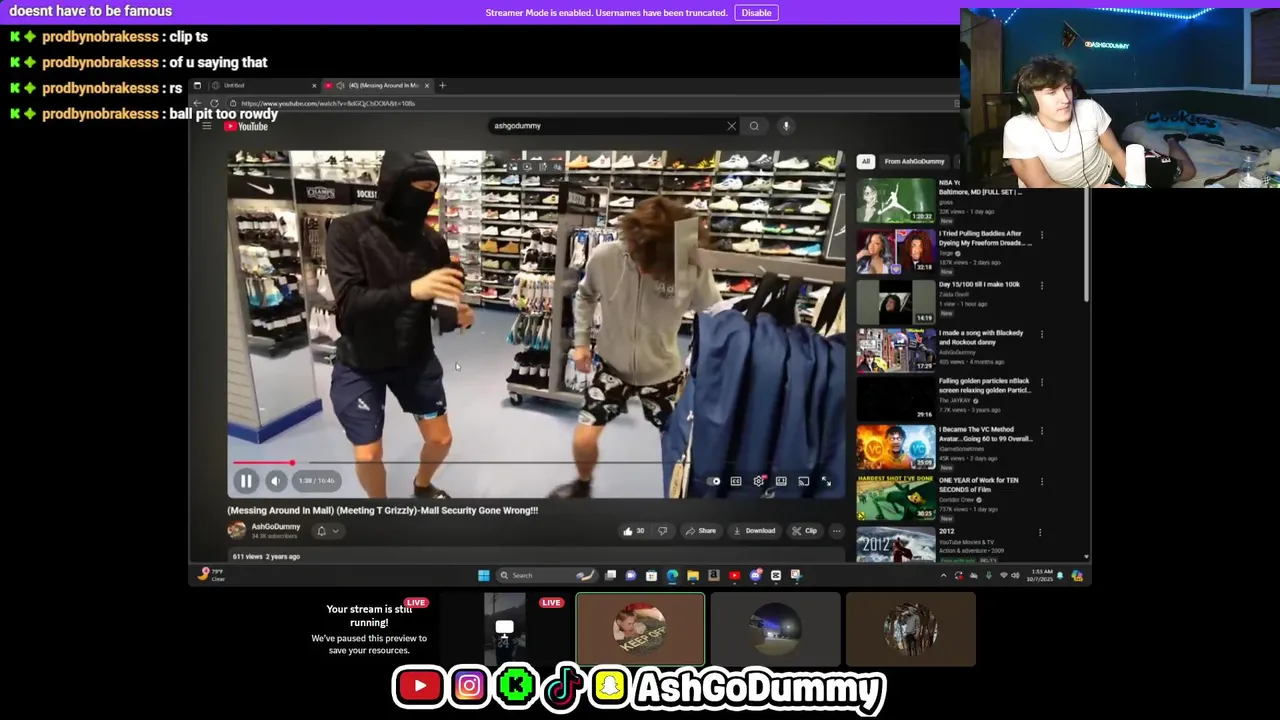This screenshot has width=1280, height=720.
Task: Clear the YouTube search box with X
Action: click(x=731, y=126)
